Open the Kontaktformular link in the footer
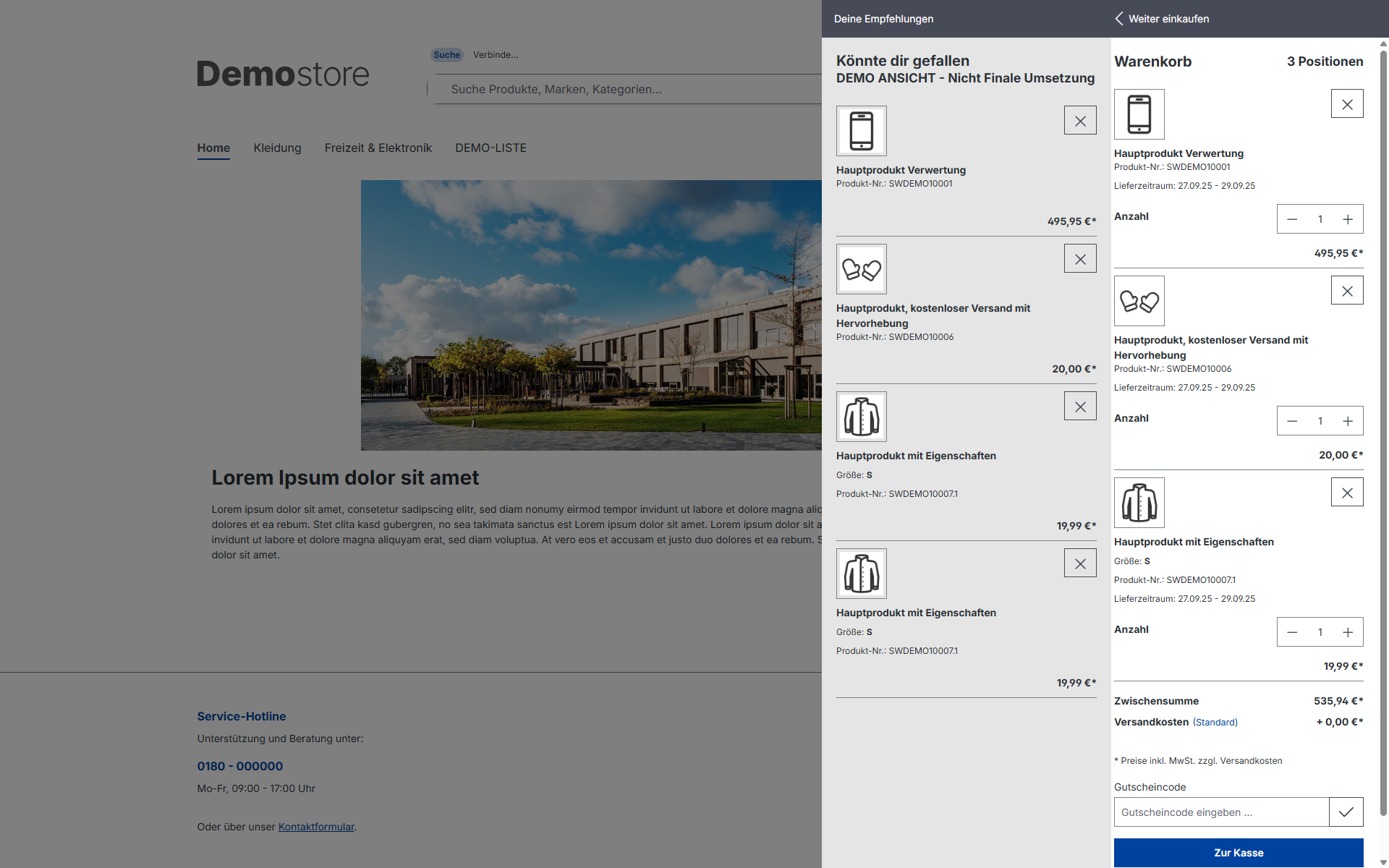1389x868 pixels. coord(316,827)
